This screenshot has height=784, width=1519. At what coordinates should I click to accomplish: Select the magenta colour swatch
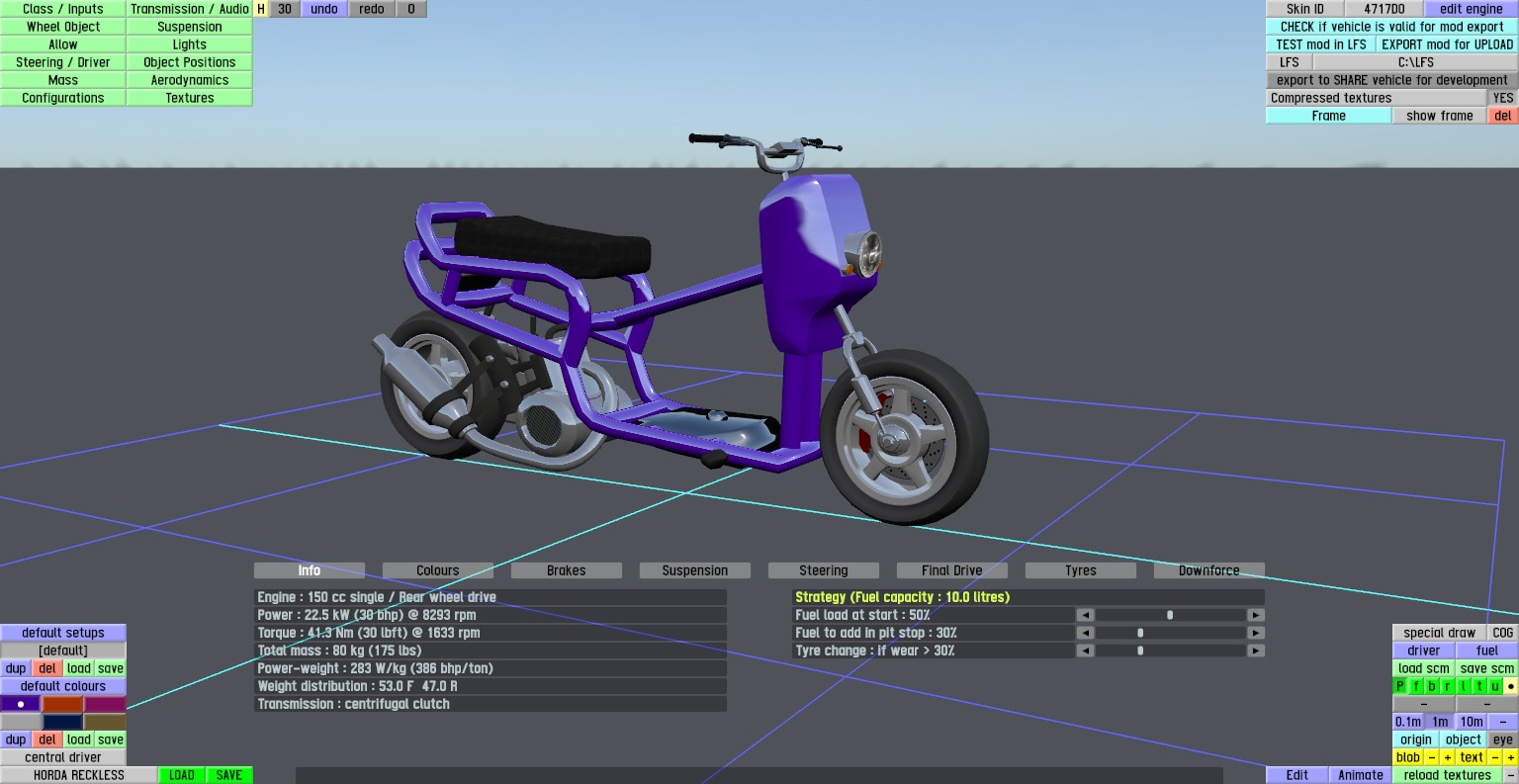click(105, 704)
